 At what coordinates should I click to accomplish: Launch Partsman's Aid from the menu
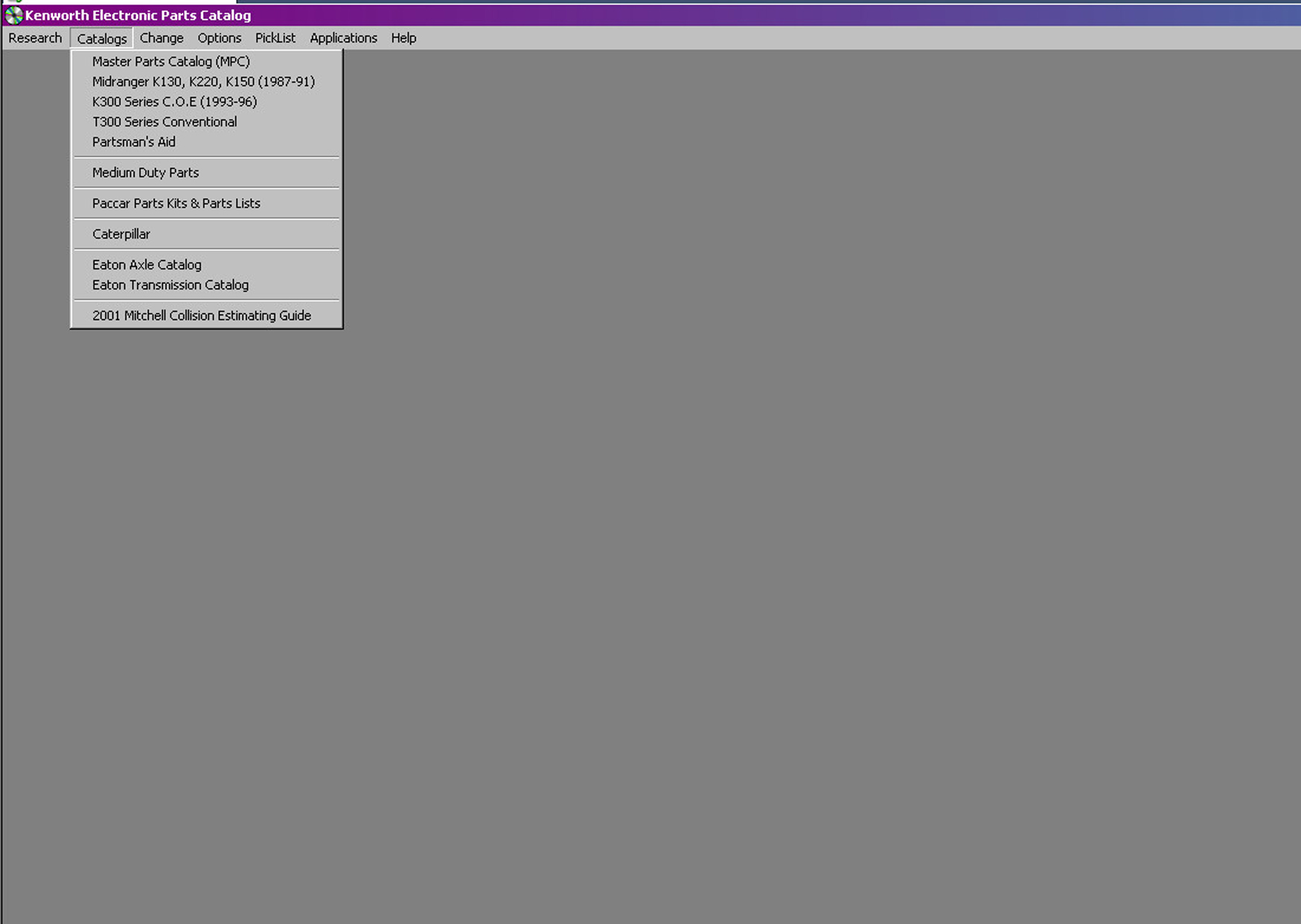point(134,142)
